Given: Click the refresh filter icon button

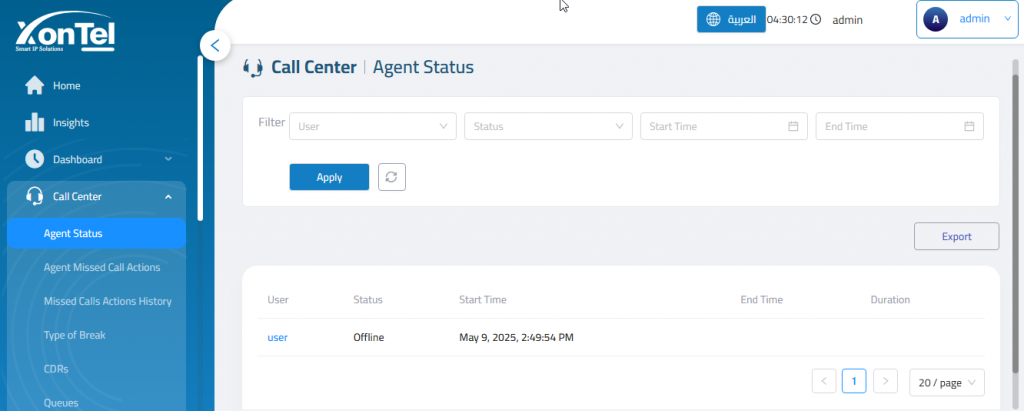Looking at the screenshot, I should 391,177.
